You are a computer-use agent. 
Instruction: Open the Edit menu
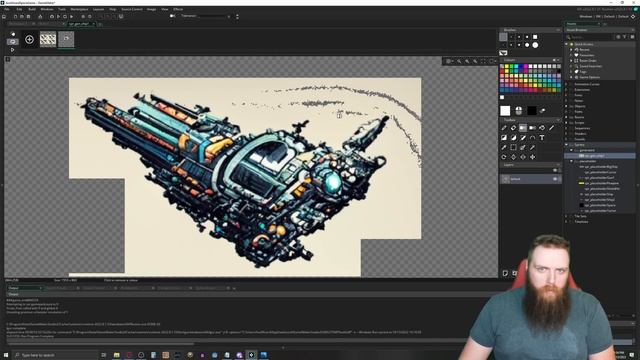coord(19,9)
